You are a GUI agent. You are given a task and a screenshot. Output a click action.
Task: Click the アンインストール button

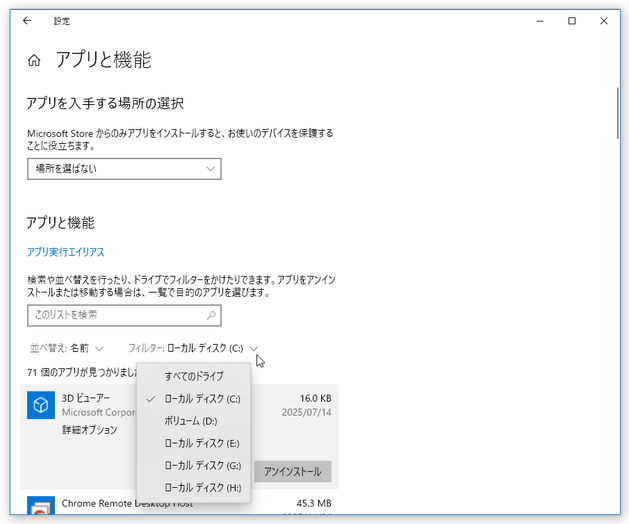click(293, 471)
